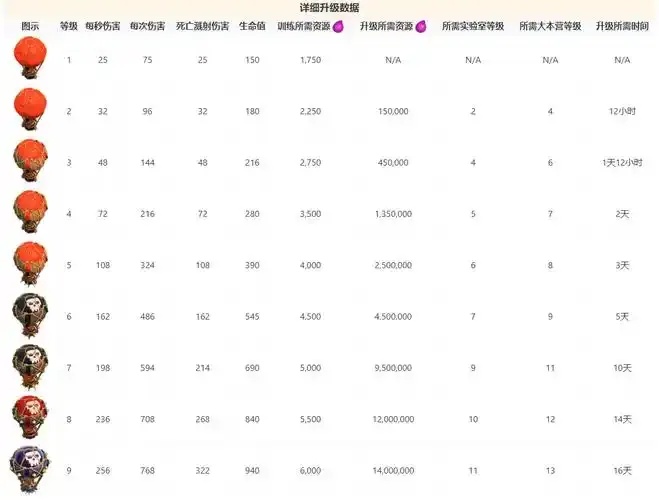Click the 每秒伤害 column header
The width and height of the screenshot is (659, 500).
(x=103, y=26)
